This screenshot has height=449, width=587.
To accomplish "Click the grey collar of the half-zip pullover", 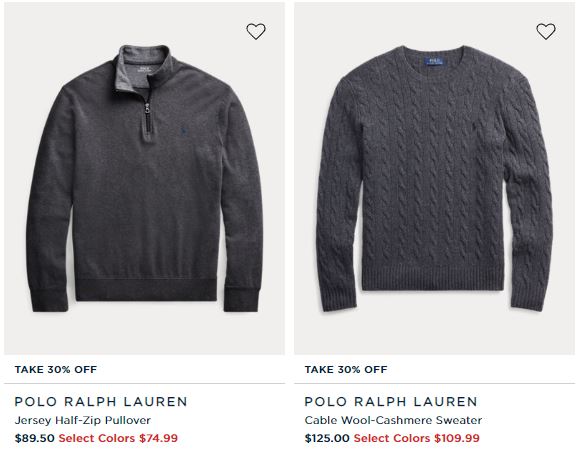I will (x=144, y=67).
